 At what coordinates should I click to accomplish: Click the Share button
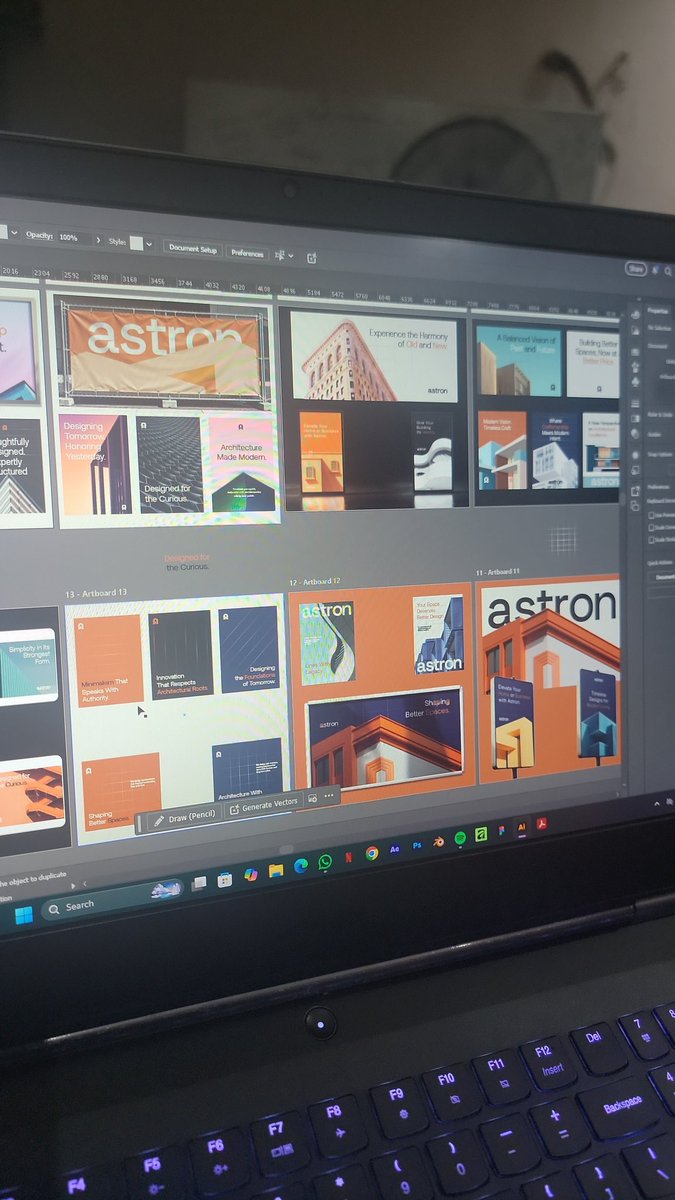pos(636,269)
